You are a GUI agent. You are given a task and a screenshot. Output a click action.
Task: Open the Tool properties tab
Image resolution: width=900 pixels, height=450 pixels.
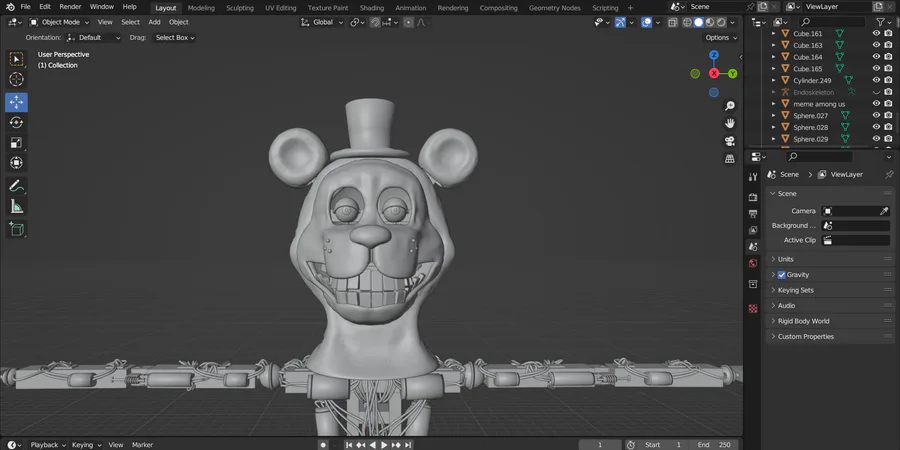[753, 177]
